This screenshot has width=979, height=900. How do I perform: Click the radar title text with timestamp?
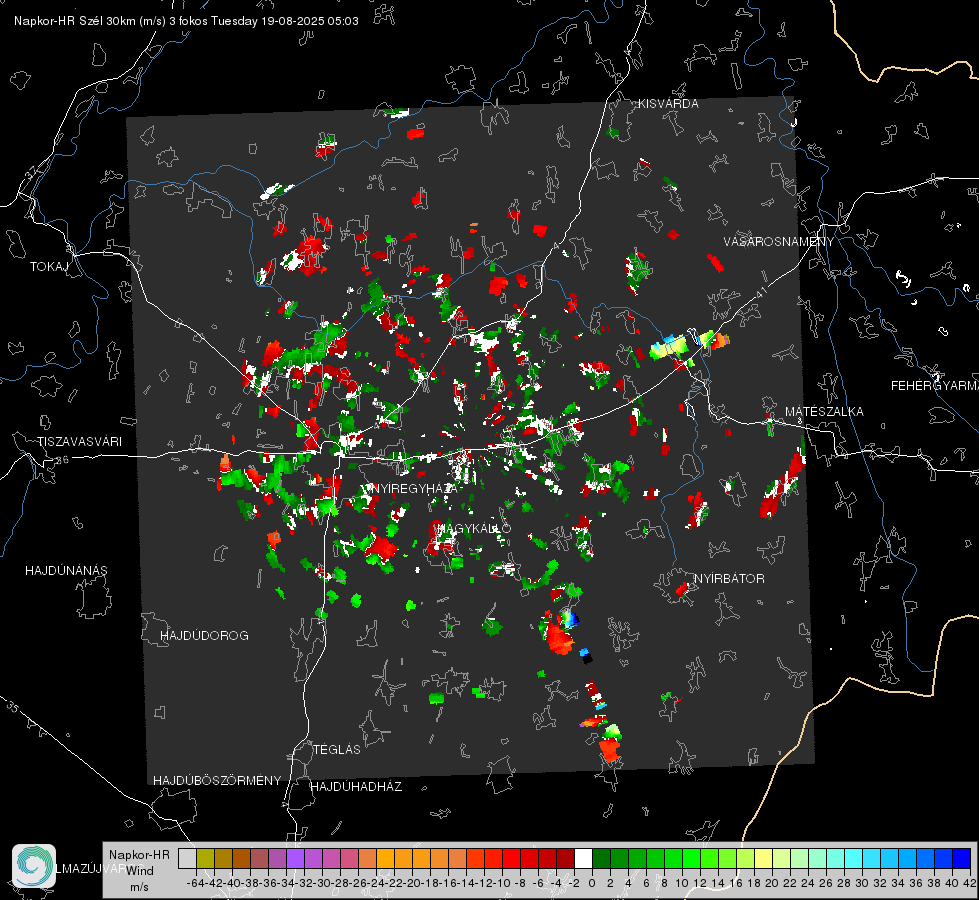[x=186, y=21]
